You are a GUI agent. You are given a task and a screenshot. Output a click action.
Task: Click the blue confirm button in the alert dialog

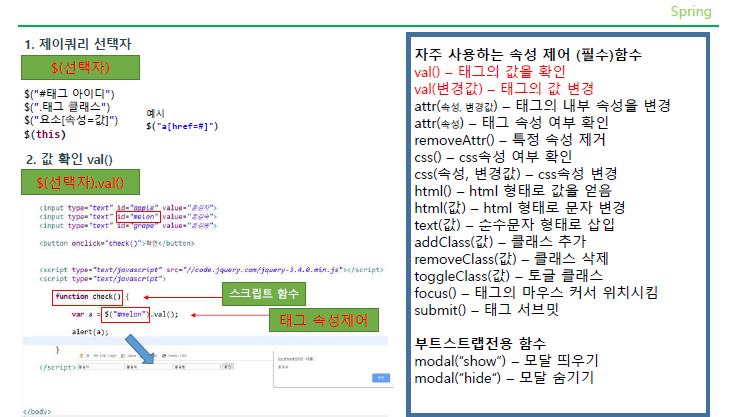pyautogui.click(x=381, y=378)
